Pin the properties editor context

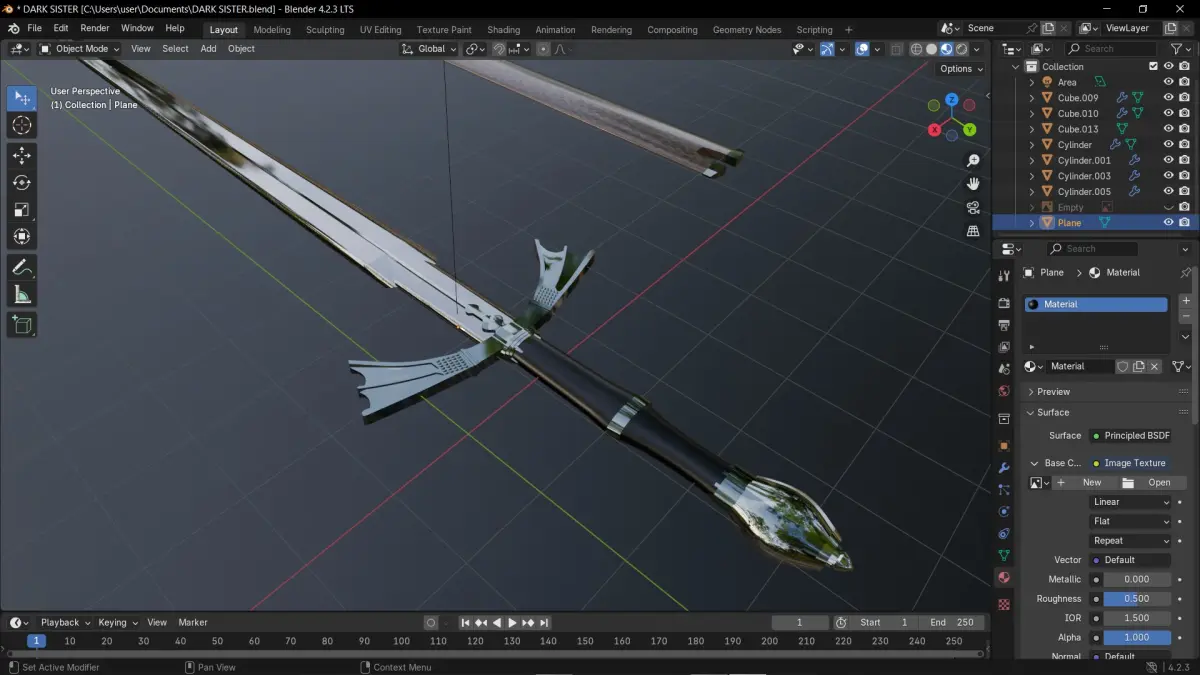(1186, 272)
